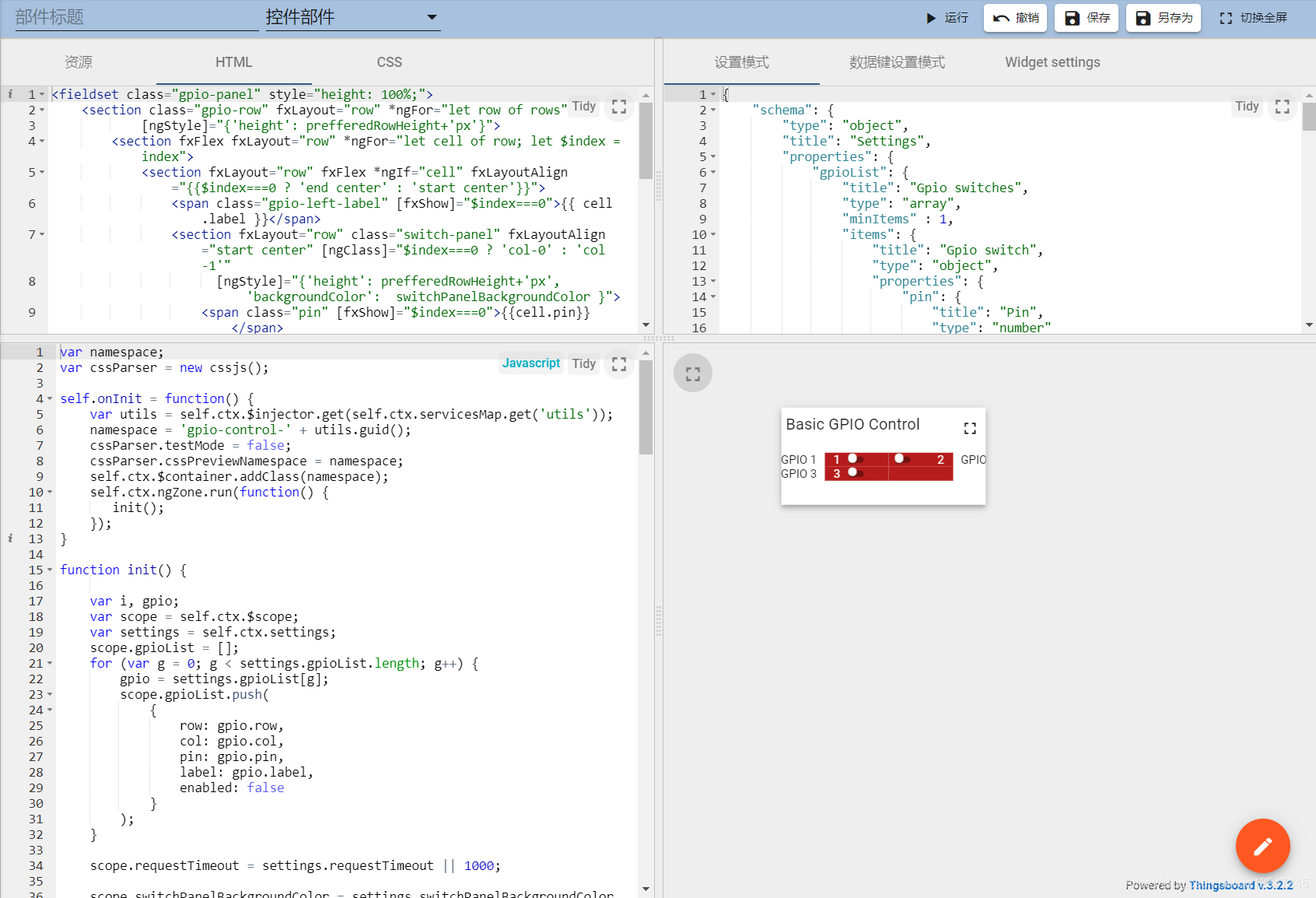
Task: Collapse Javascript fold at line 21 for loop
Action: pyautogui.click(x=50, y=663)
